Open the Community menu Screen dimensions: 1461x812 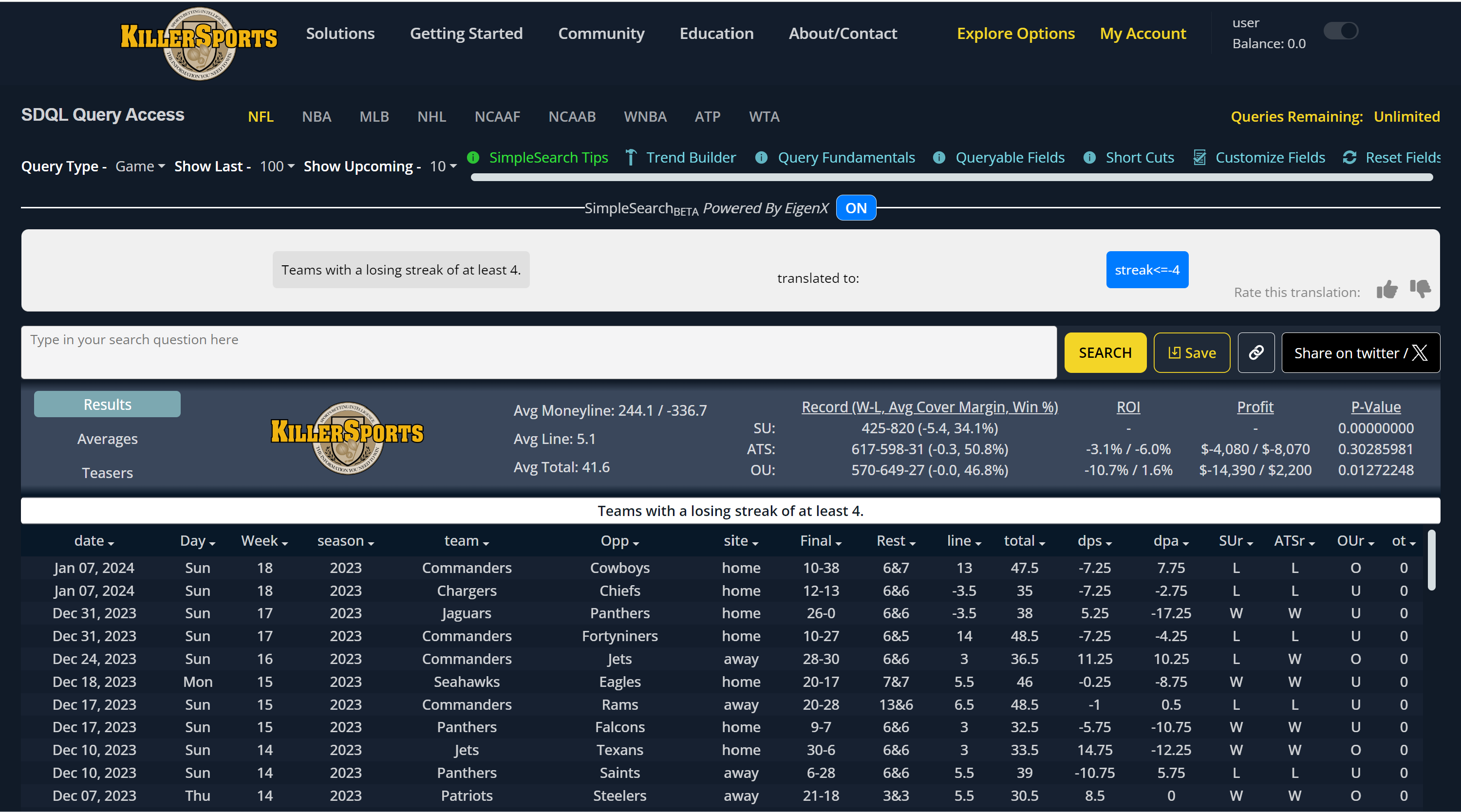(x=601, y=34)
